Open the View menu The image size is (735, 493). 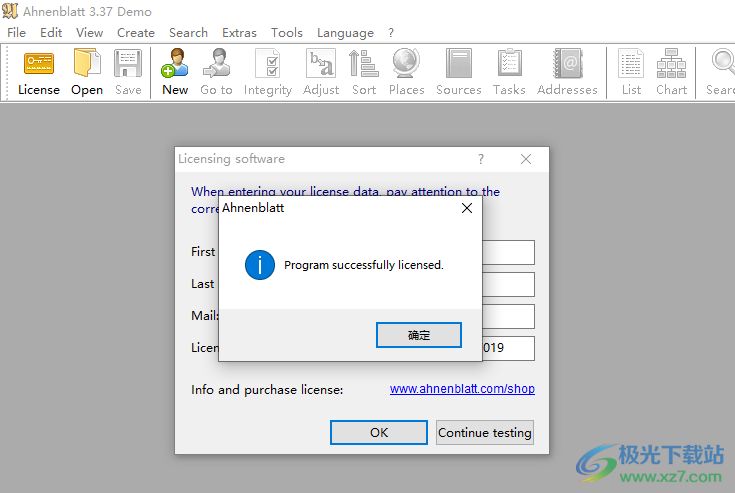coord(90,33)
